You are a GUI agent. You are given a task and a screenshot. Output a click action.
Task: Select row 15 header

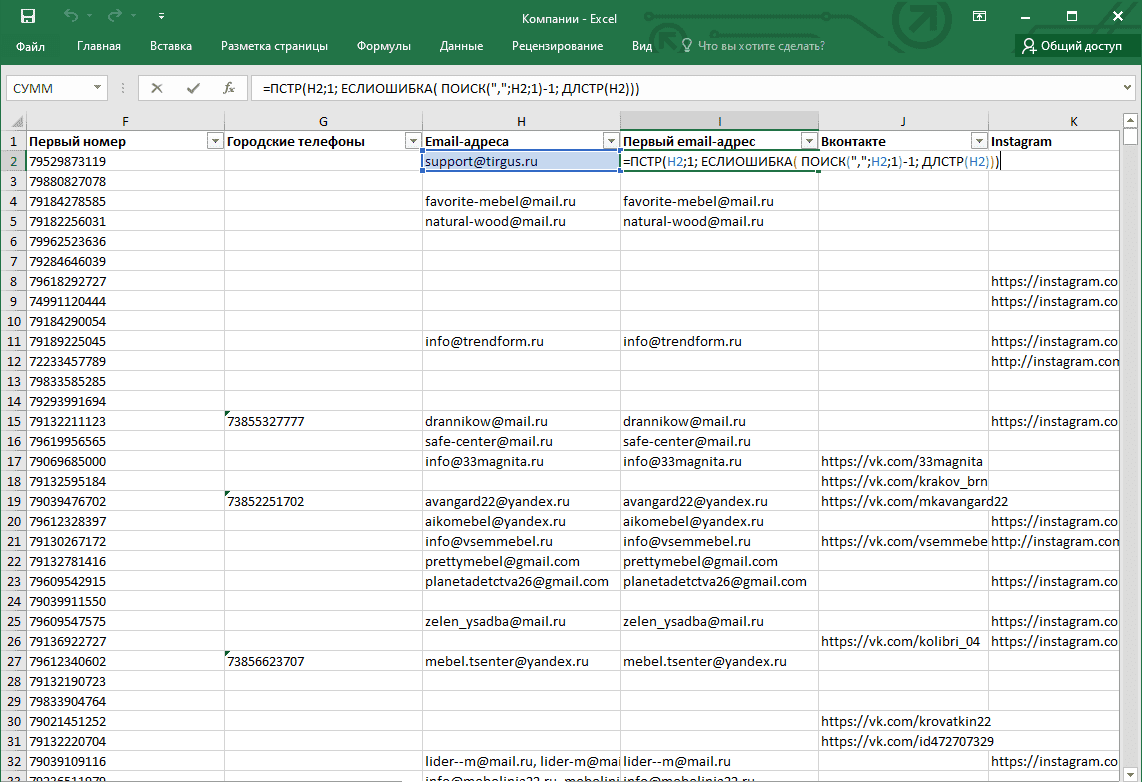tap(14, 422)
